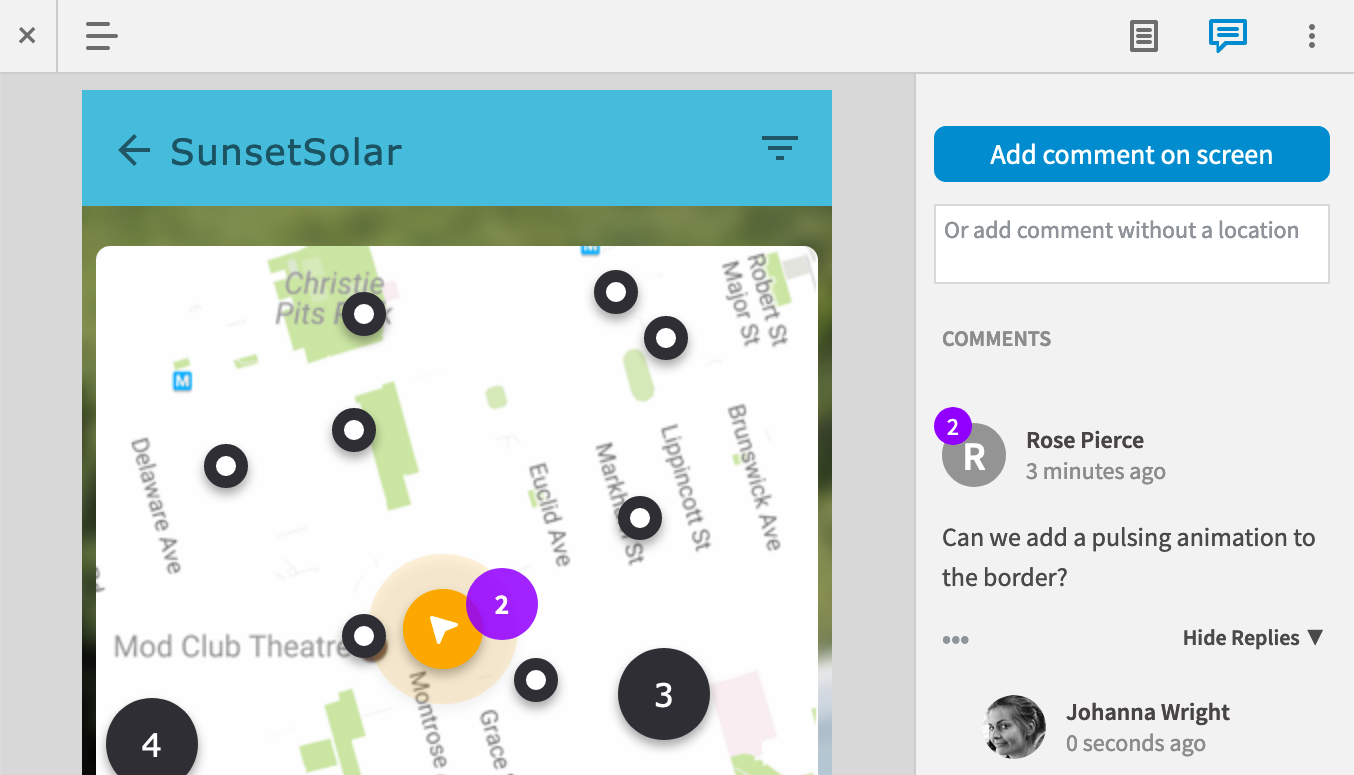Toggle the comments panel icon
The height and width of the screenshot is (775, 1354).
click(x=1227, y=36)
